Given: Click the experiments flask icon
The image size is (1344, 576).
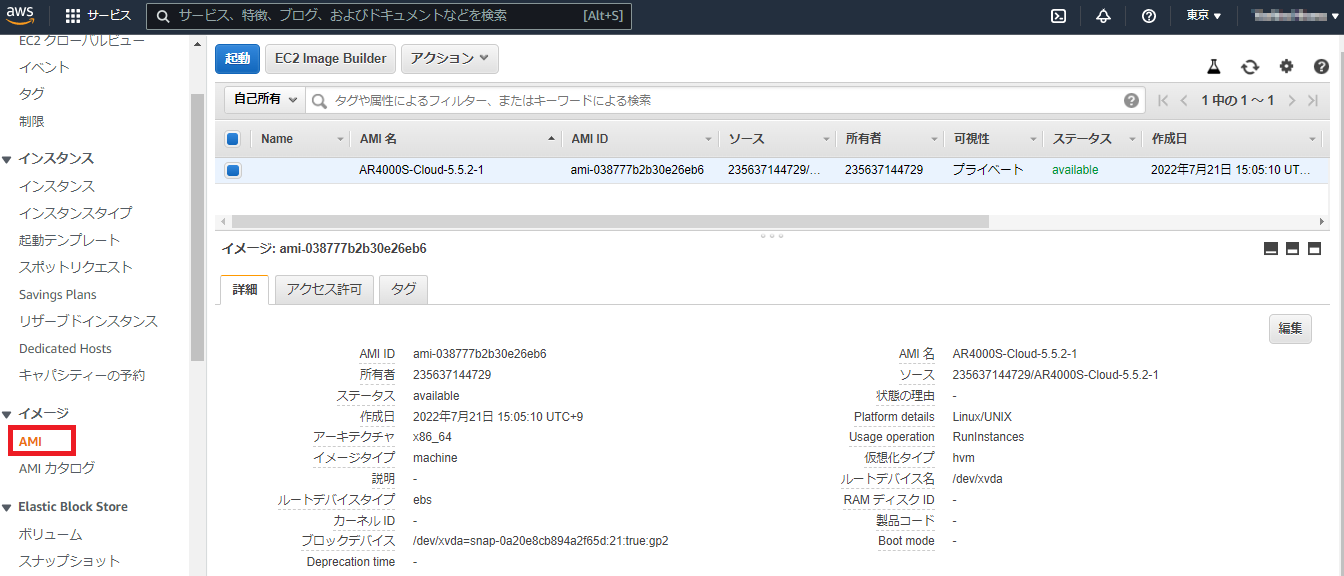Looking at the screenshot, I should click(x=1214, y=67).
